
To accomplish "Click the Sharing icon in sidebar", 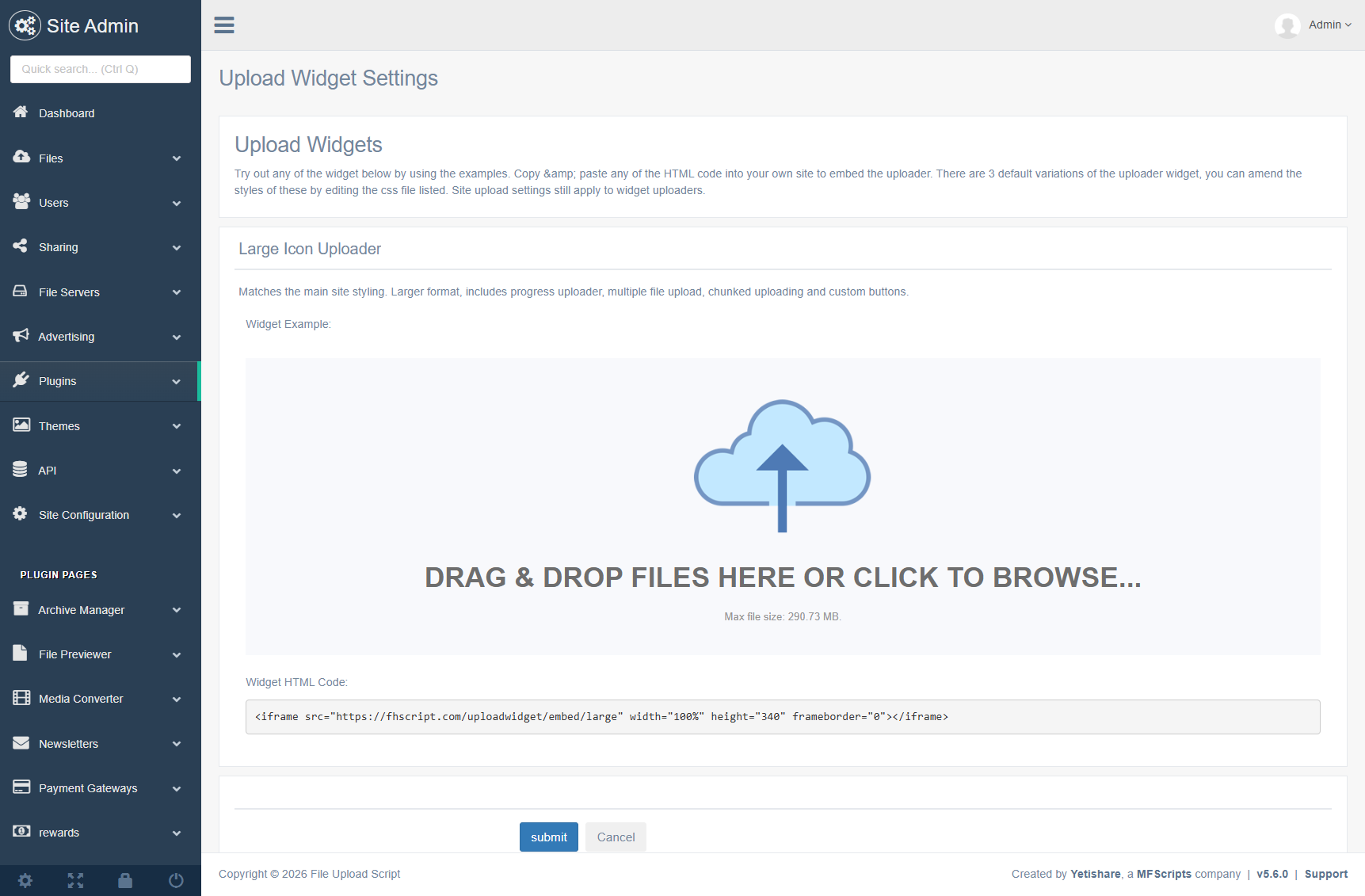I will [21, 246].
